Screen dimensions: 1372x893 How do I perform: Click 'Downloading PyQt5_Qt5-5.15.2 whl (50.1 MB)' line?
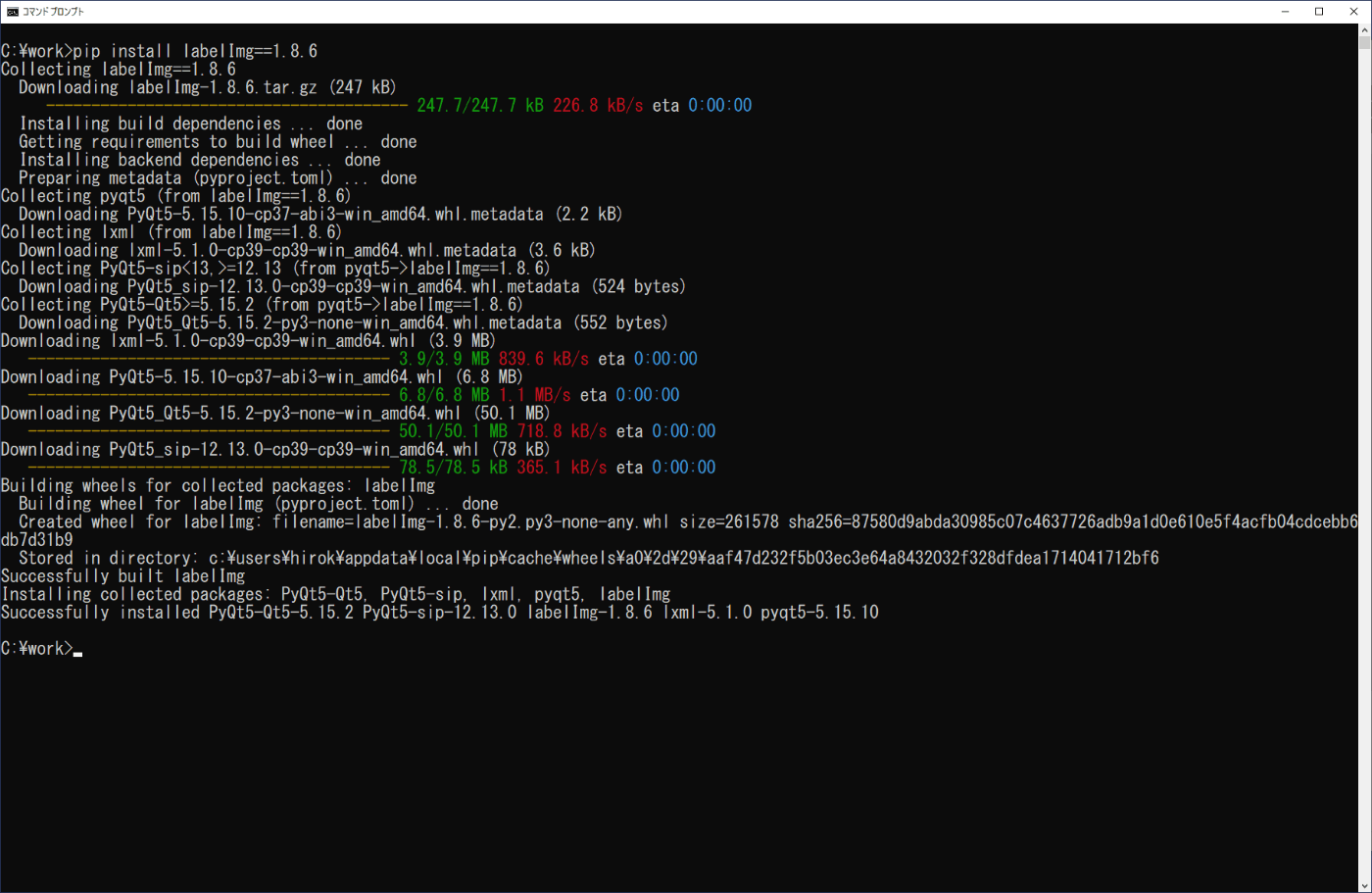coord(275,414)
